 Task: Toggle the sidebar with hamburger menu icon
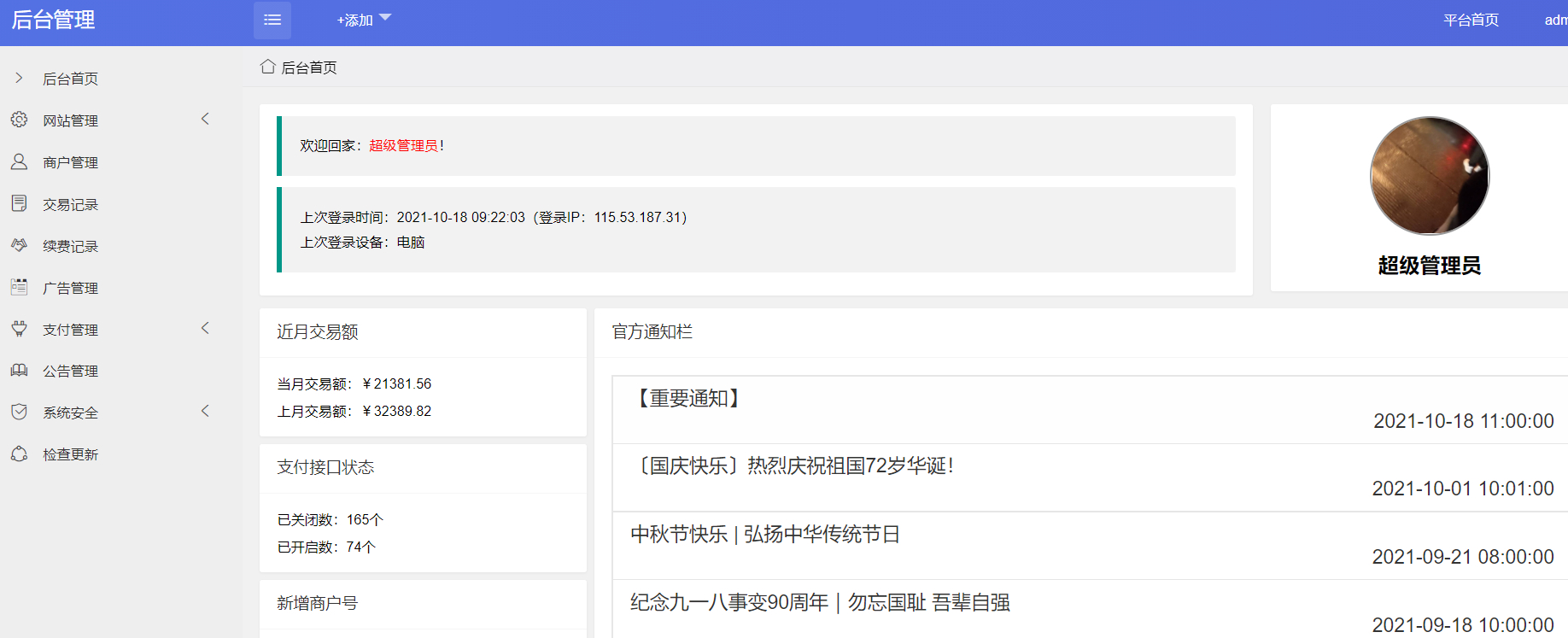[272, 20]
